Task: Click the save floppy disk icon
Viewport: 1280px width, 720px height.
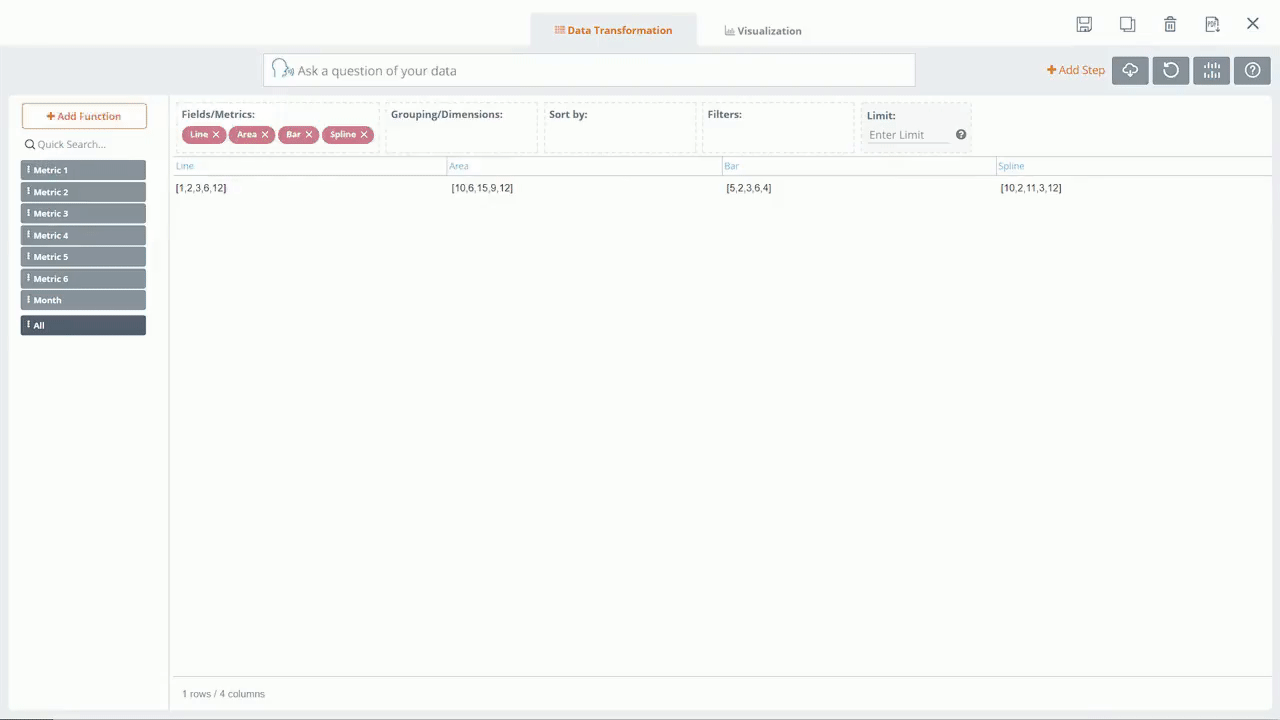Action: click(1084, 25)
